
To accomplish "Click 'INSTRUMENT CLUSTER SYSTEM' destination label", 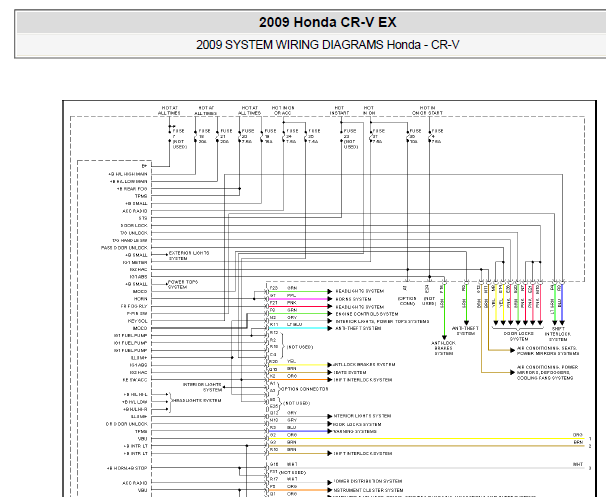I will tap(368, 490).
